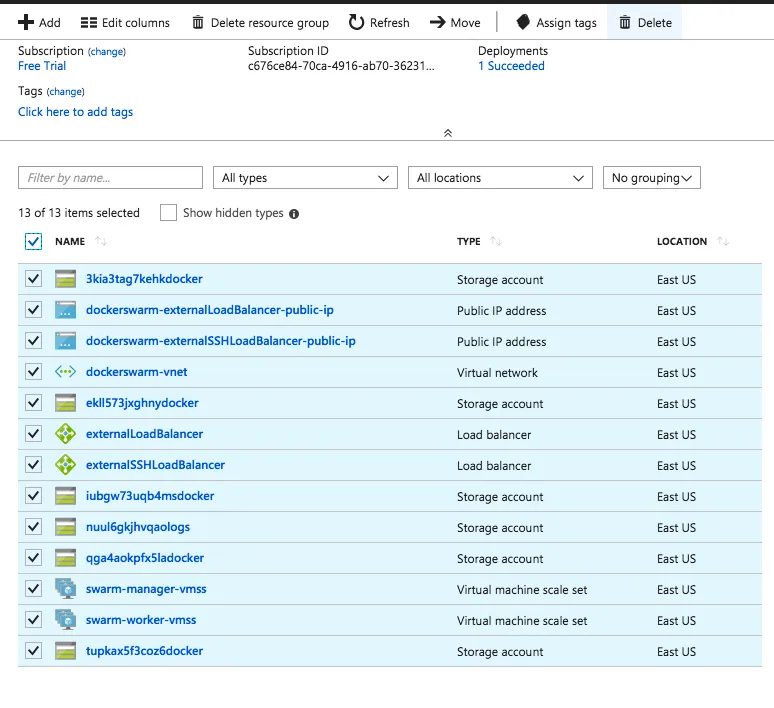The width and height of the screenshot is (774, 708).
Task: Refresh the resource list
Action: click(x=379, y=23)
